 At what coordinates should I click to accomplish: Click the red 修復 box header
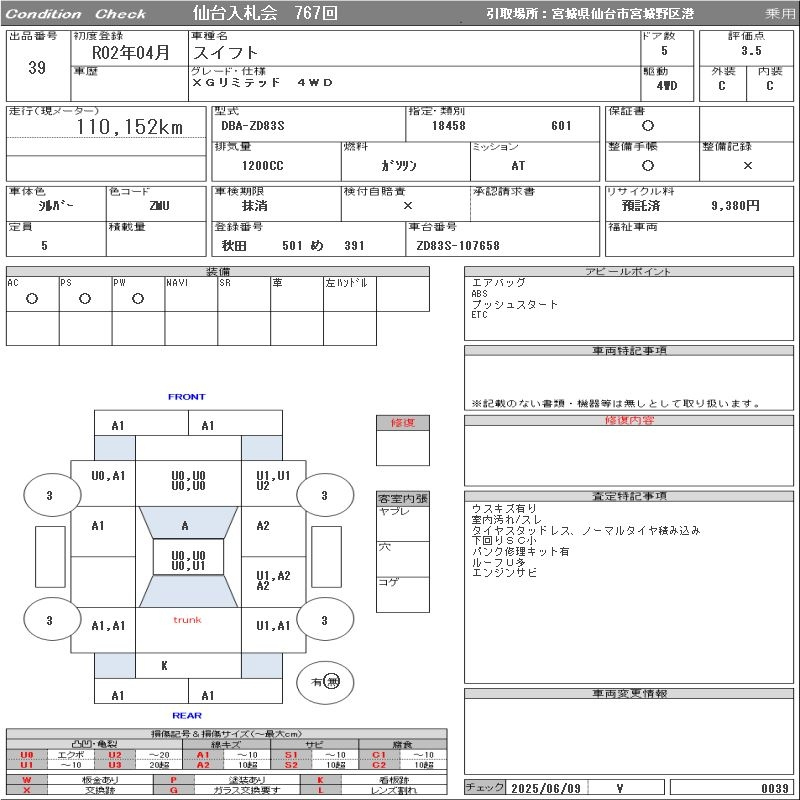[x=403, y=423]
